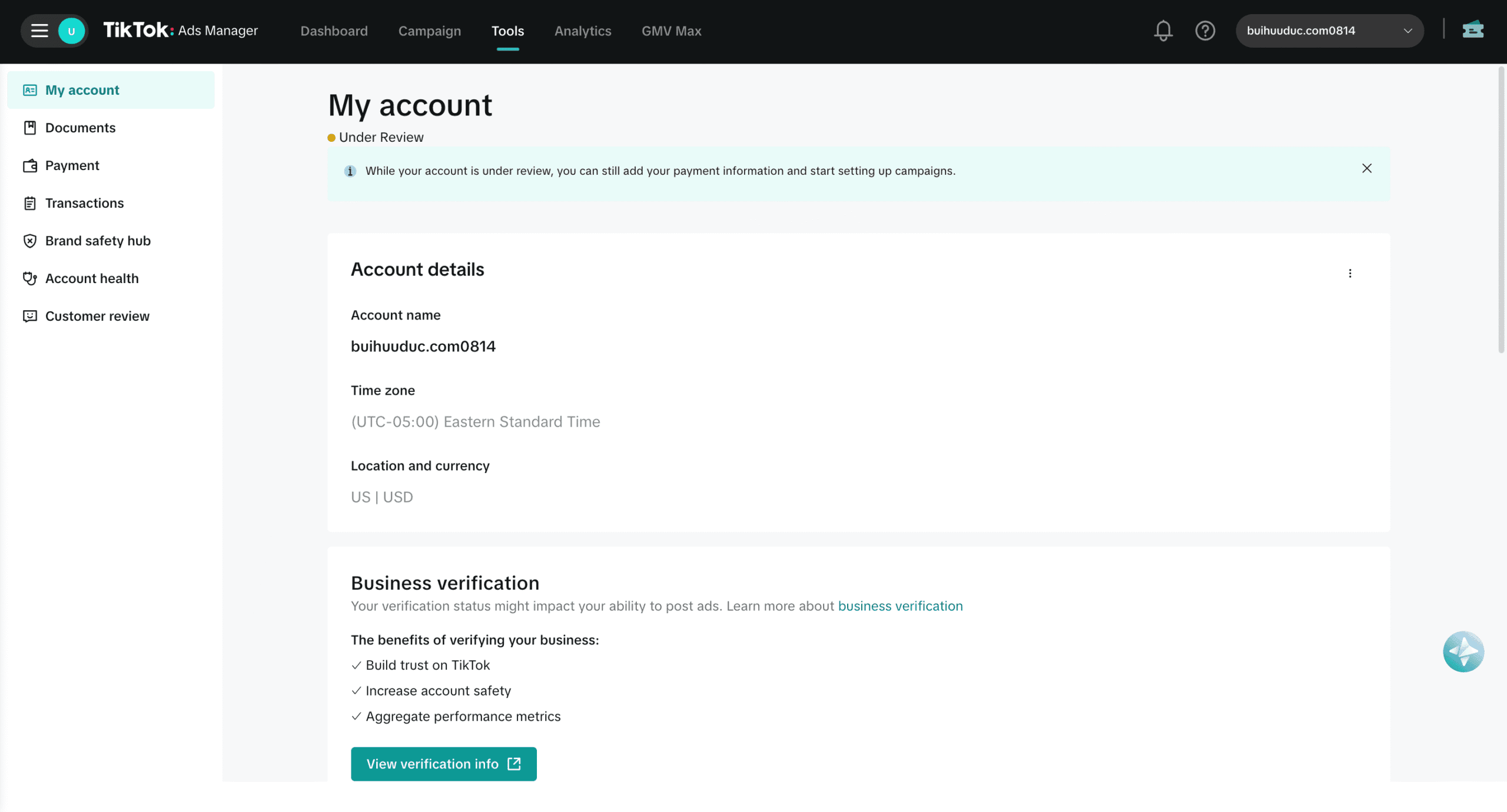1507x812 pixels.
Task: Open the Analytics tab
Action: (582, 31)
